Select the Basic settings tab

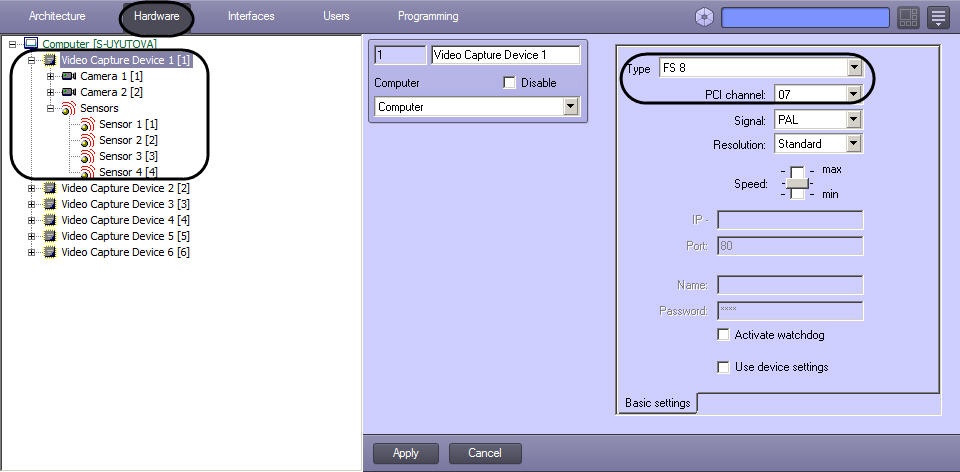pos(658,403)
